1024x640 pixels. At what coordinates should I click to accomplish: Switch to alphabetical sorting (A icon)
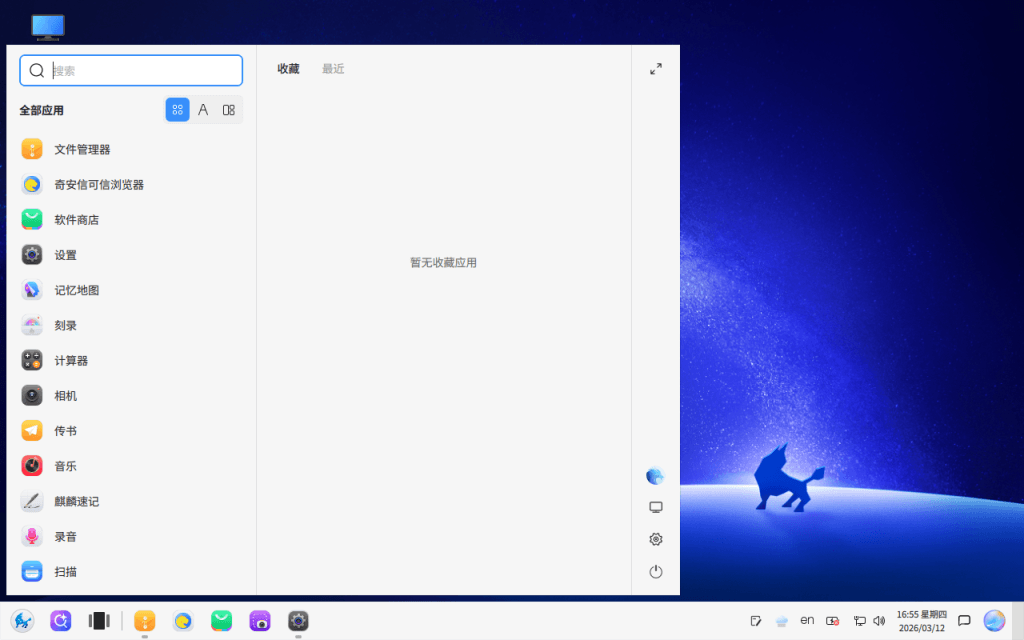pyautogui.click(x=203, y=110)
